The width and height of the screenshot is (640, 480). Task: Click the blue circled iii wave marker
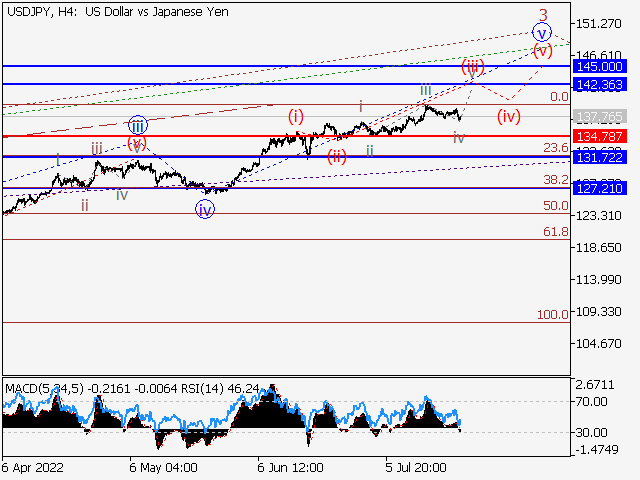tap(138, 126)
